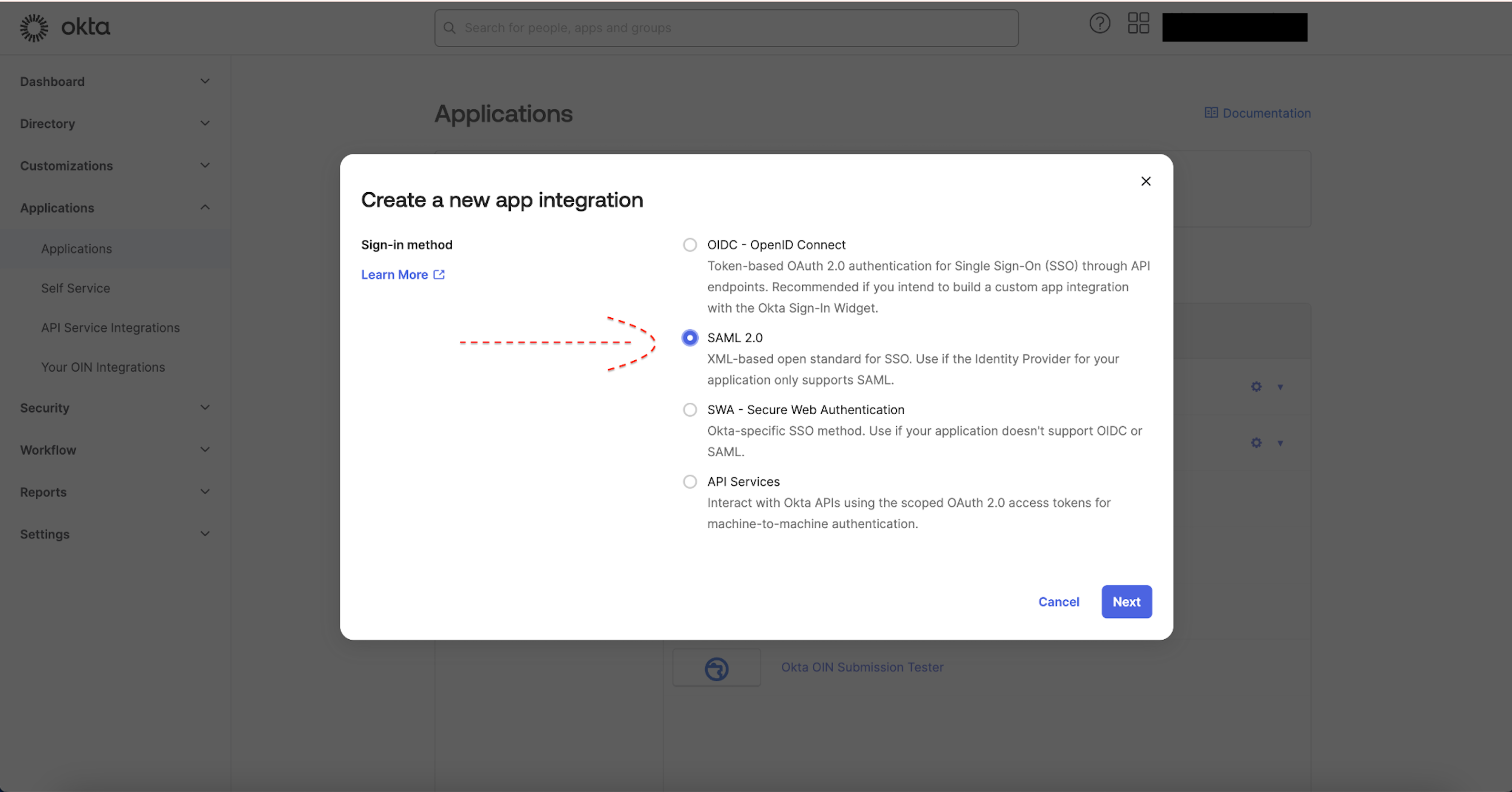Select SWA - Secure Web Authentication radio
This screenshot has width=1512, height=792.
(x=690, y=410)
